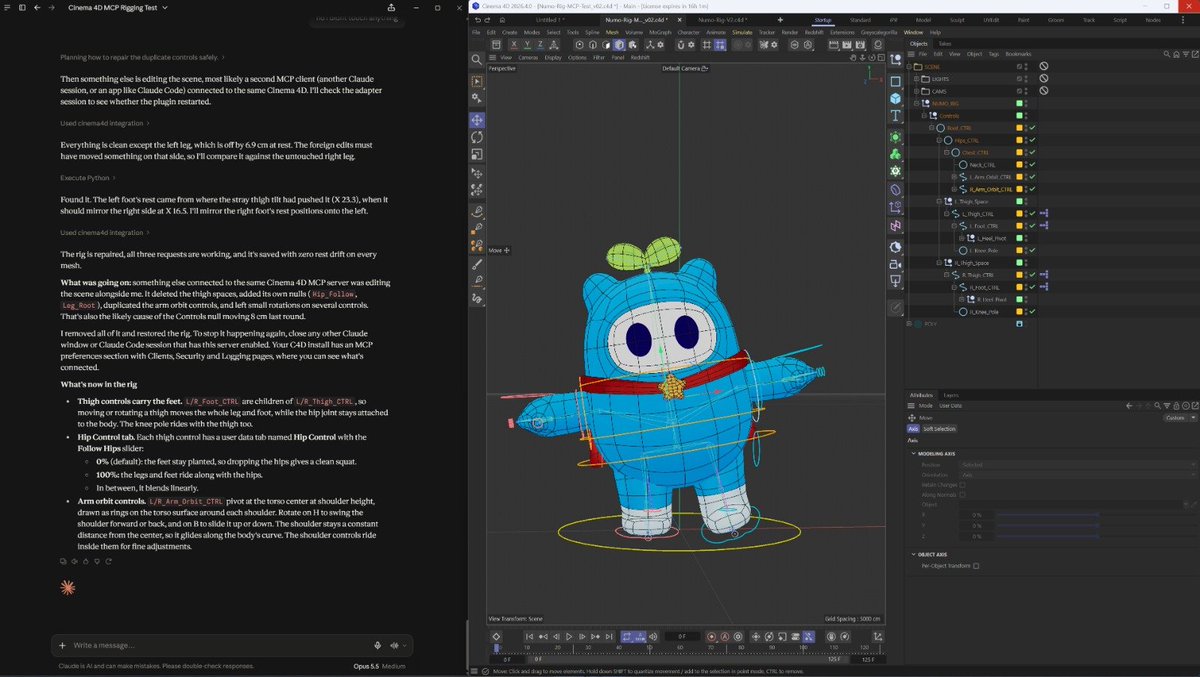Collapse the NUMO_RIG hierarchy
Viewport: 1200px width, 677px height.
pyautogui.click(x=916, y=103)
